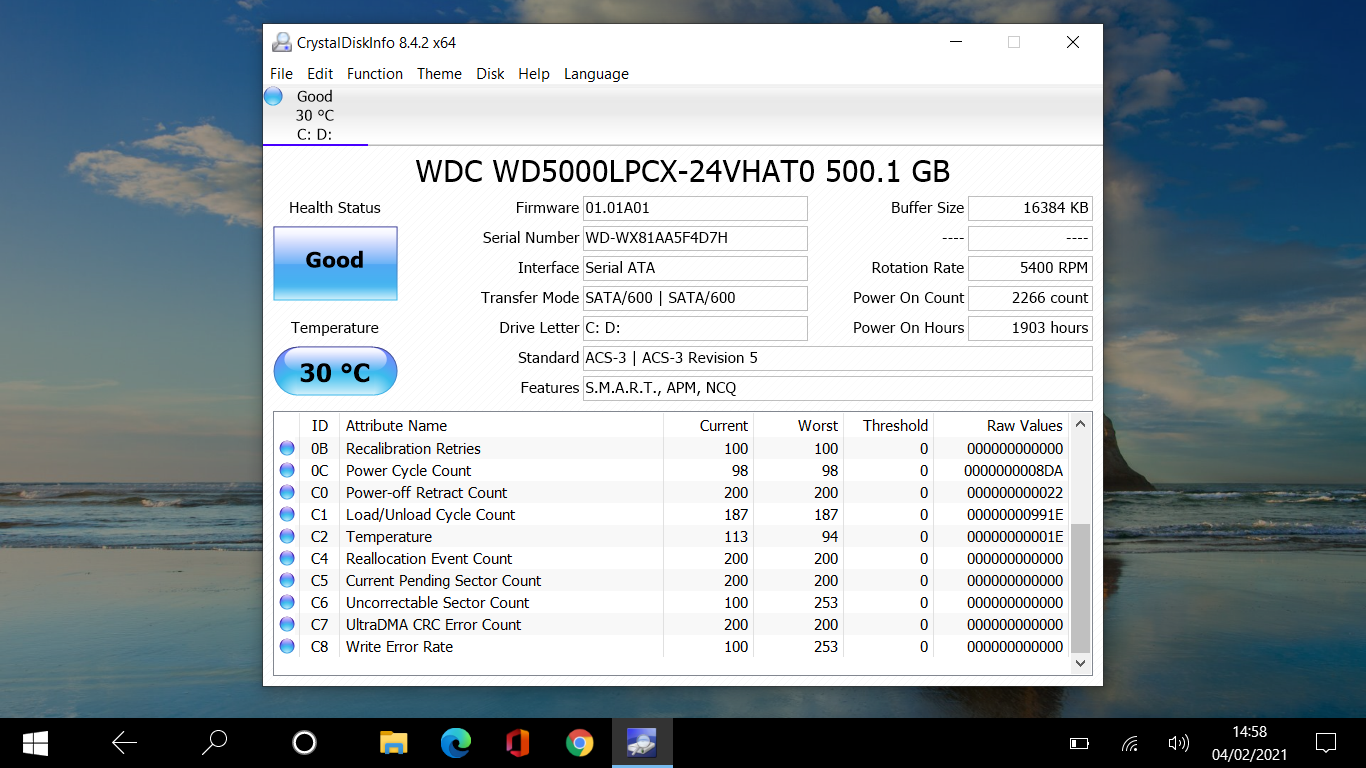Open volume control in system tray
The height and width of the screenshot is (768, 1366).
[1179, 743]
